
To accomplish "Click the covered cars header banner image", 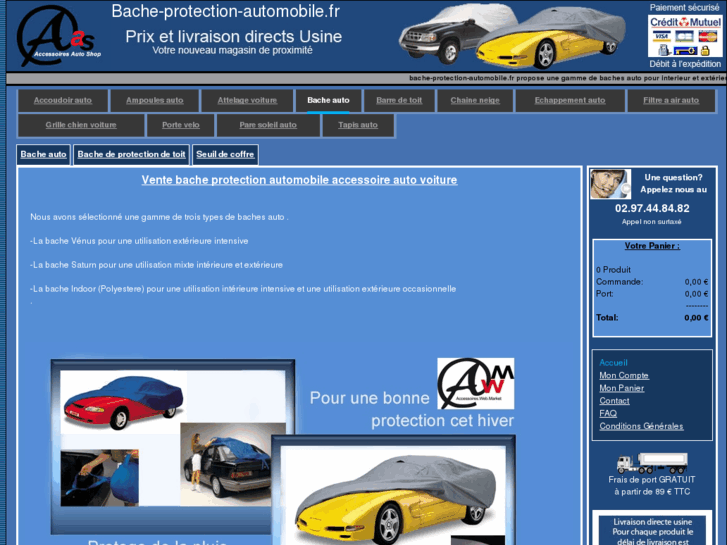I will (x=511, y=36).
